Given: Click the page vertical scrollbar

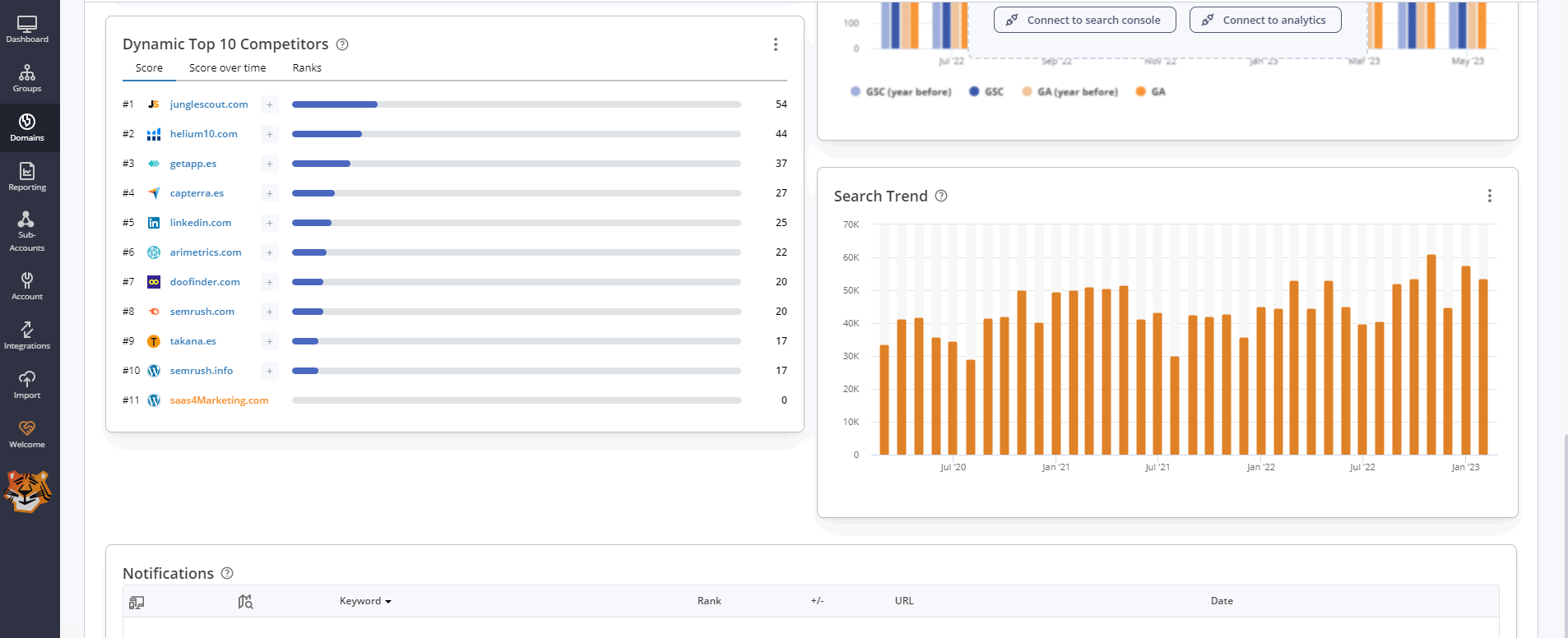Looking at the screenshot, I should pyautogui.click(x=1565, y=534).
